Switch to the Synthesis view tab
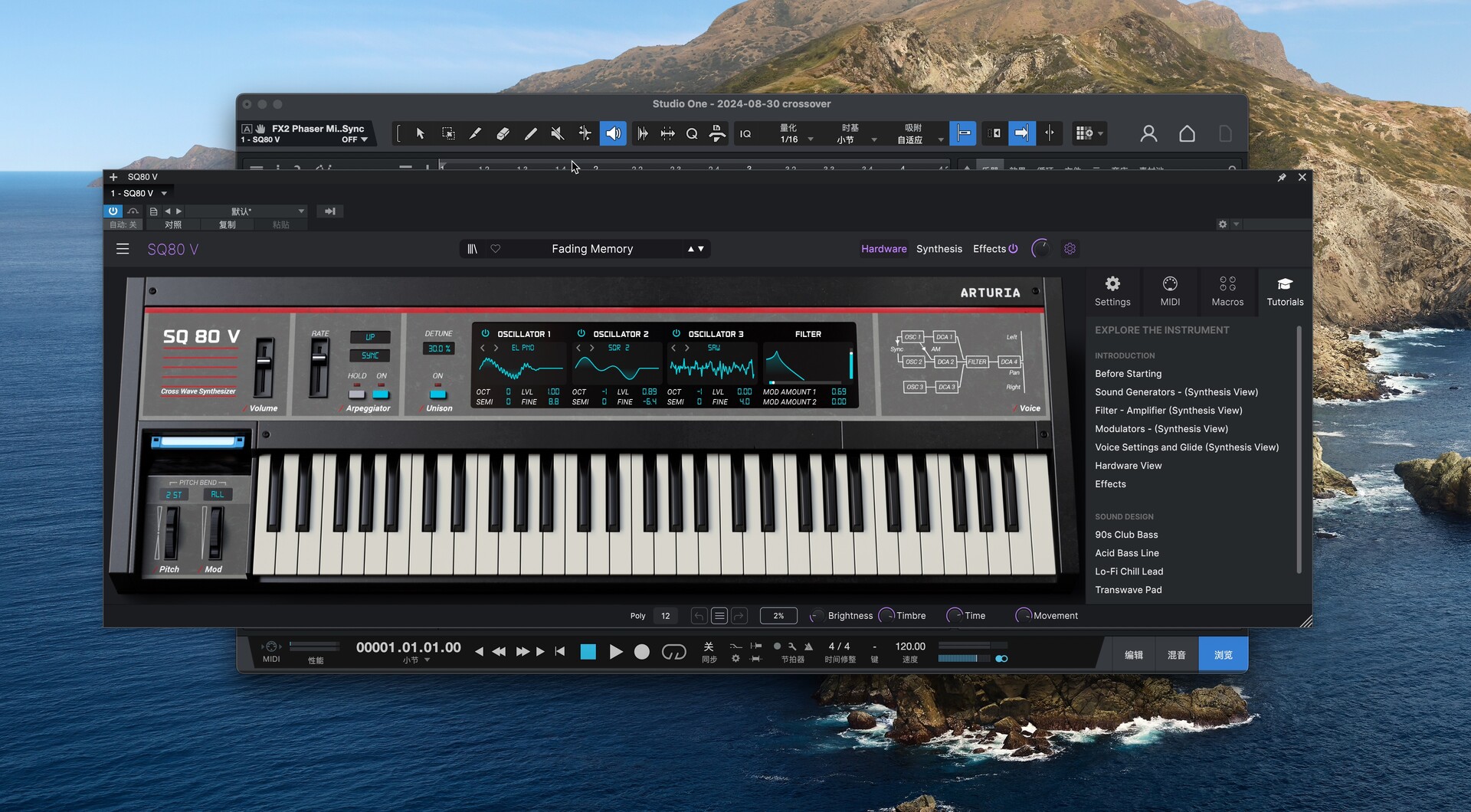The height and width of the screenshot is (812, 1471). coord(939,249)
